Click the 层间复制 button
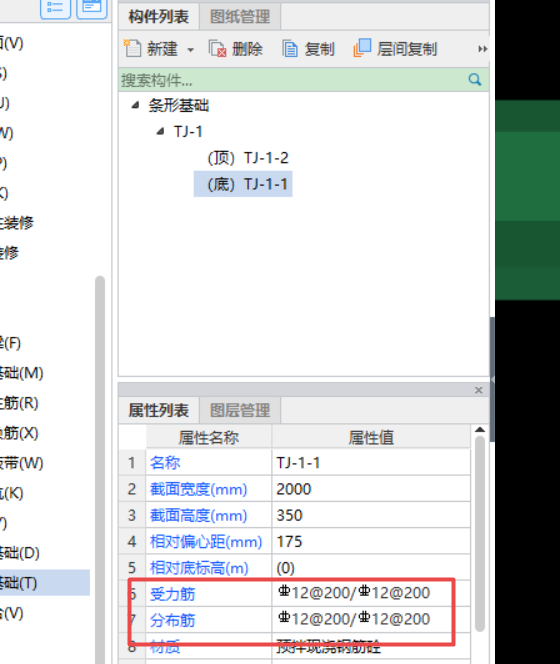The width and height of the screenshot is (560, 664). pyautogui.click(x=395, y=49)
